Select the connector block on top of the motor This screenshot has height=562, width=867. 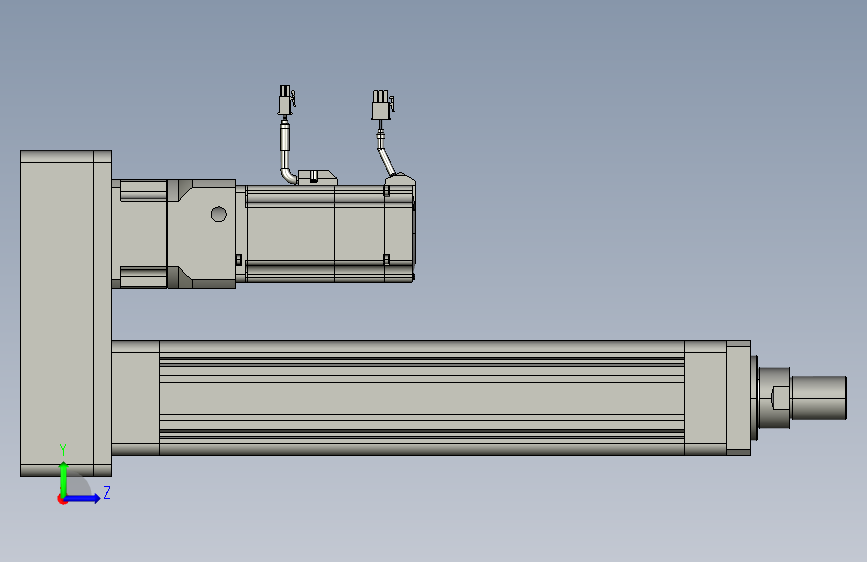click(x=317, y=178)
